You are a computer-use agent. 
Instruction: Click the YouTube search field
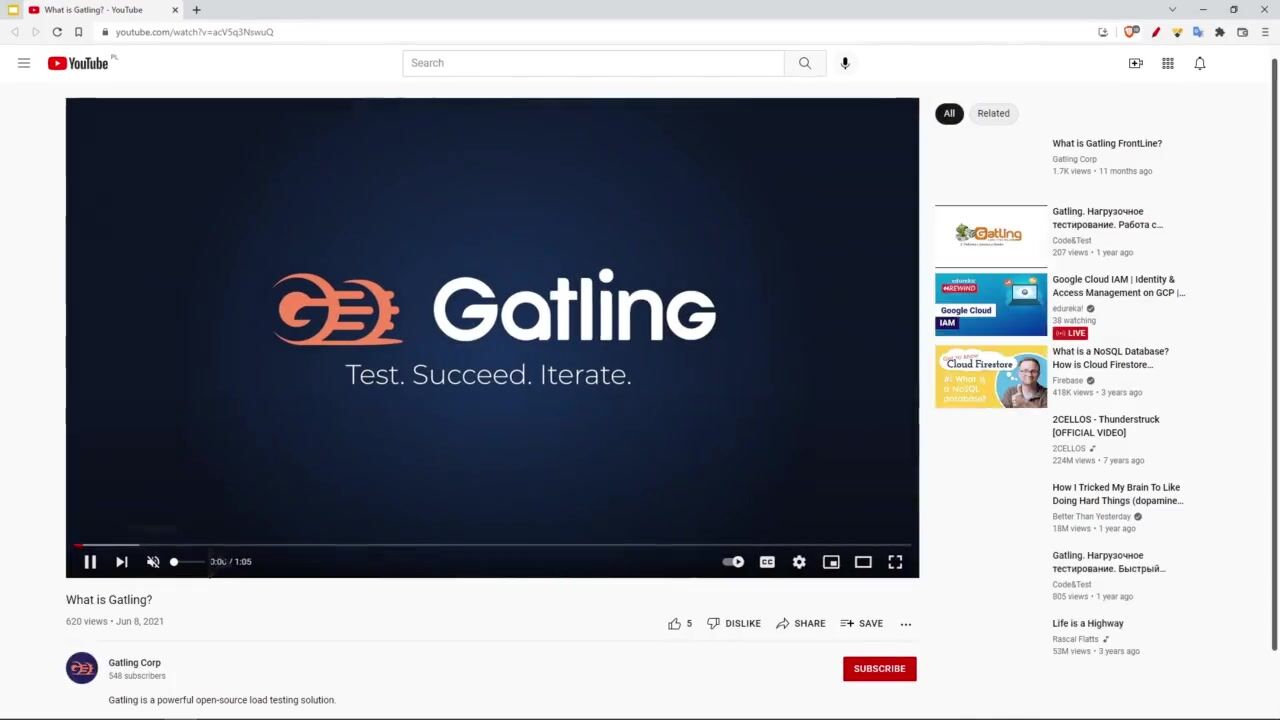(x=593, y=63)
